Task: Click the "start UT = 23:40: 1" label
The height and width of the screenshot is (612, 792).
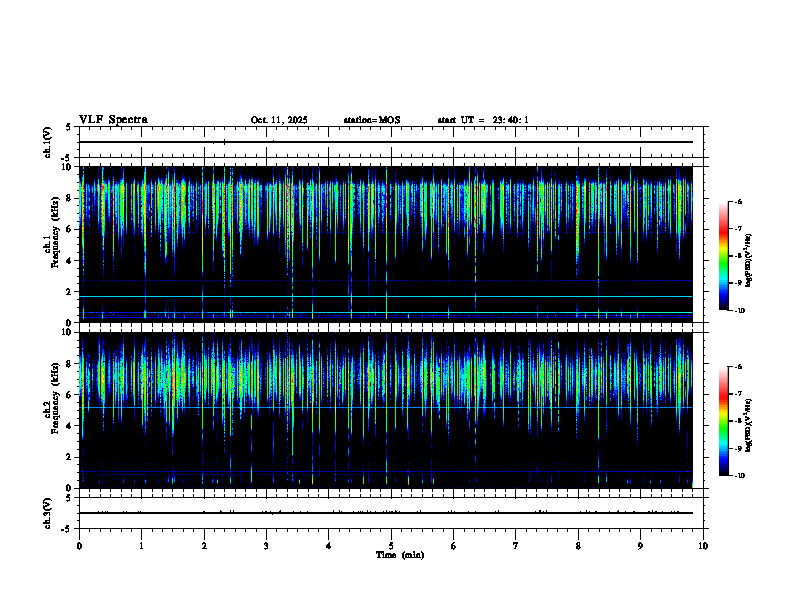Action: tap(483, 120)
